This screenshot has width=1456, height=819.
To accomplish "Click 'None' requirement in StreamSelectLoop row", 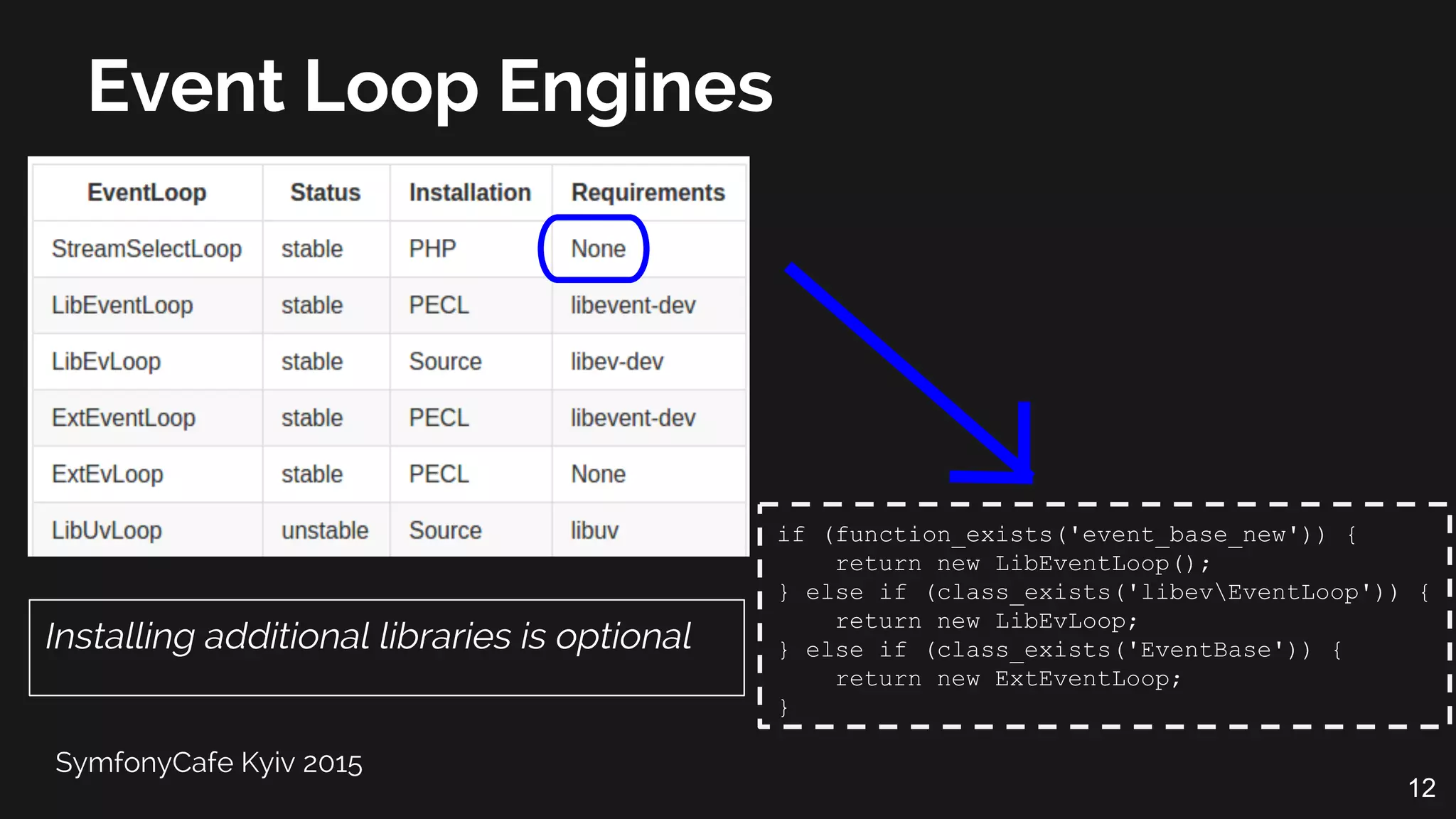I will [x=599, y=249].
